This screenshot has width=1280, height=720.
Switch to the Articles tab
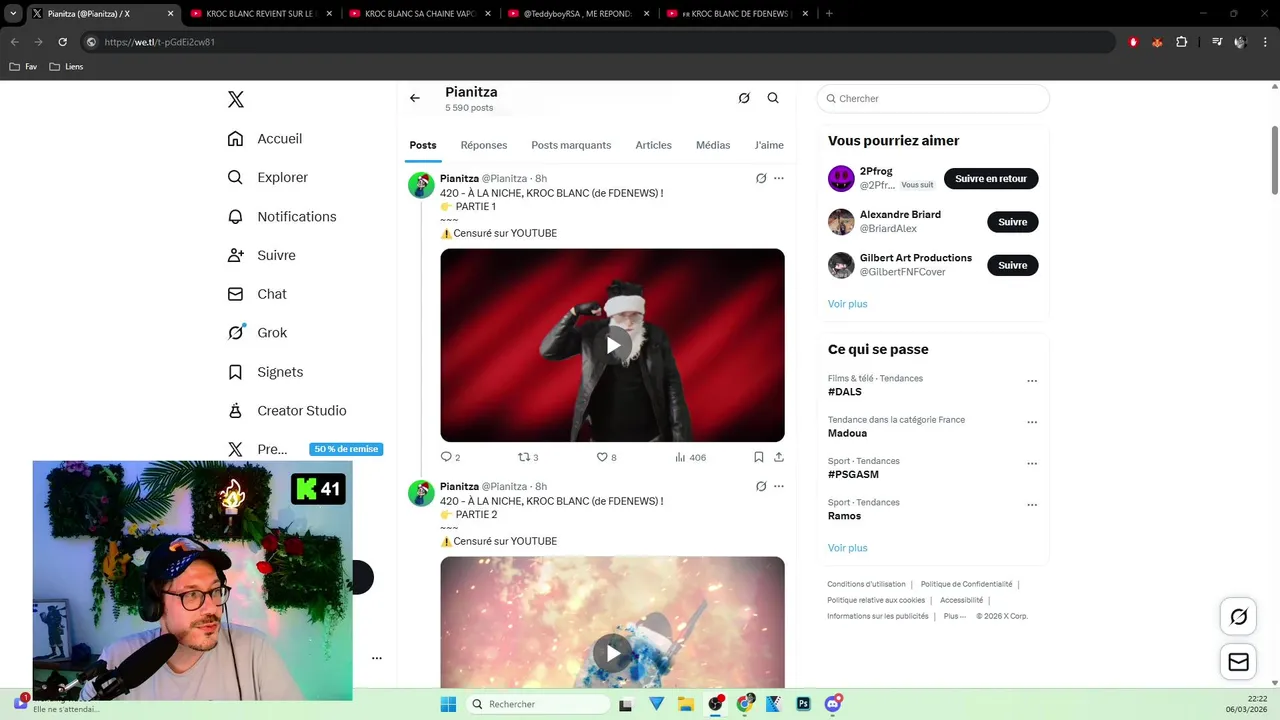click(654, 145)
